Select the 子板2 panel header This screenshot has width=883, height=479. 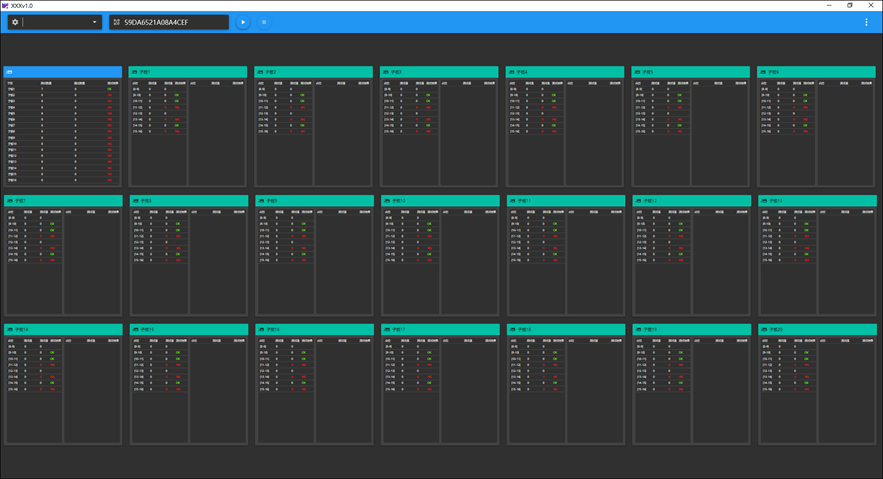[x=313, y=72]
